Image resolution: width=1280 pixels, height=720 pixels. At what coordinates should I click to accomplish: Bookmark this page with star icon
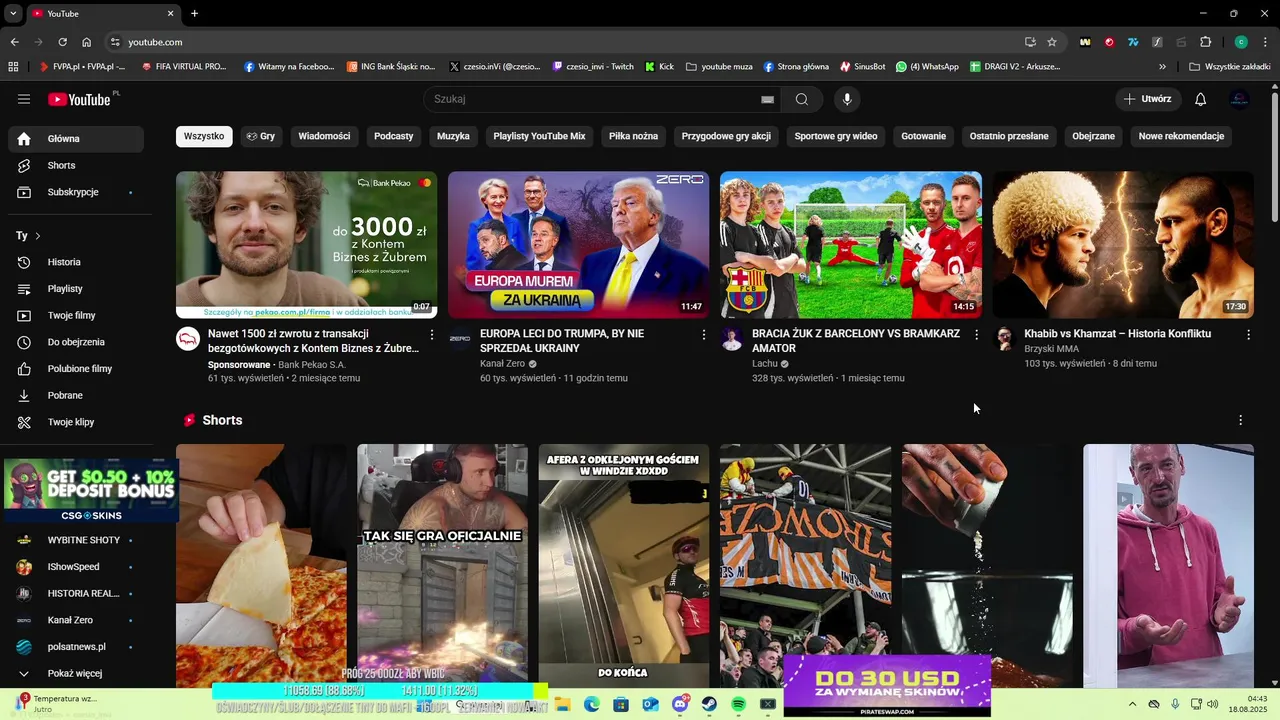pos(1052,42)
